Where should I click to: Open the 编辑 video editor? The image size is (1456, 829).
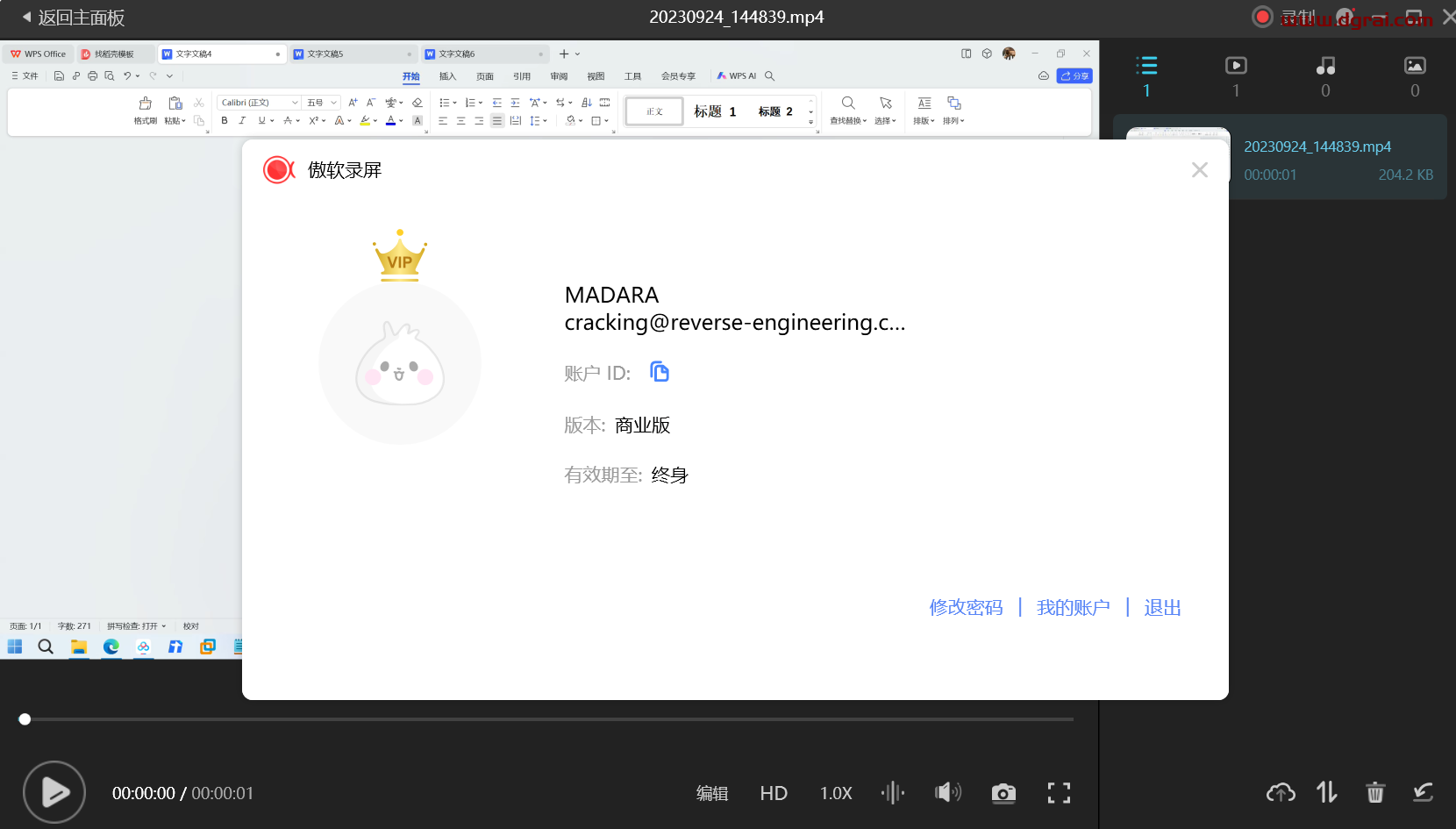pyautogui.click(x=712, y=793)
